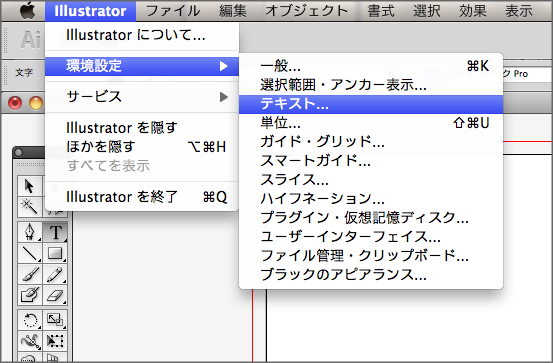The height and width of the screenshot is (363, 553).
Task: Select the Pen tool
Action: (x=30, y=232)
